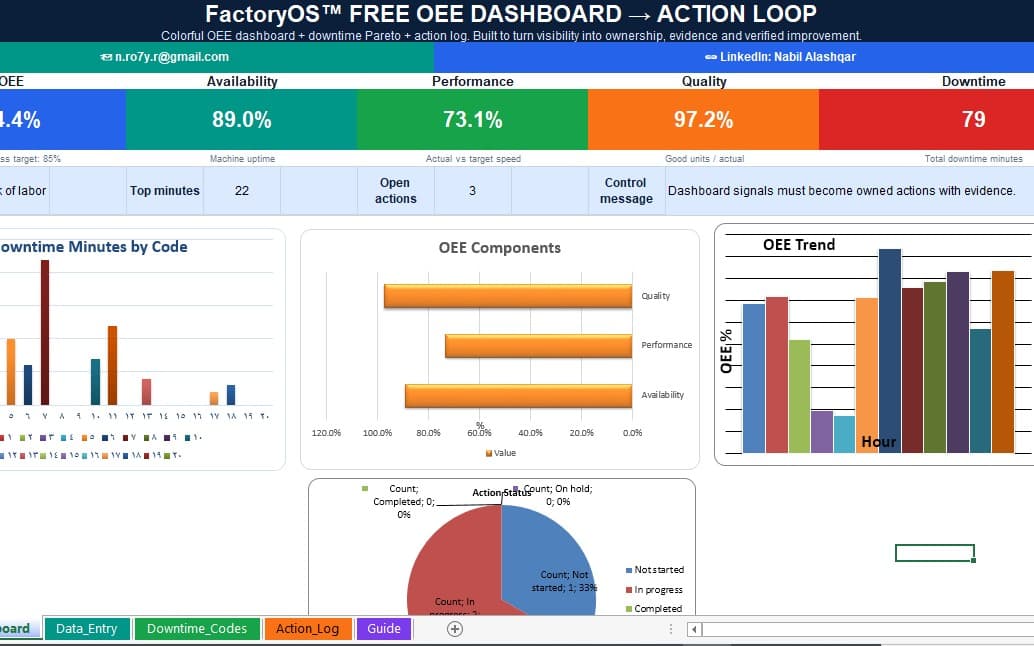Click the FactoryOS dashboard title banner
This screenshot has height=646, width=1034.
coord(511,14)
